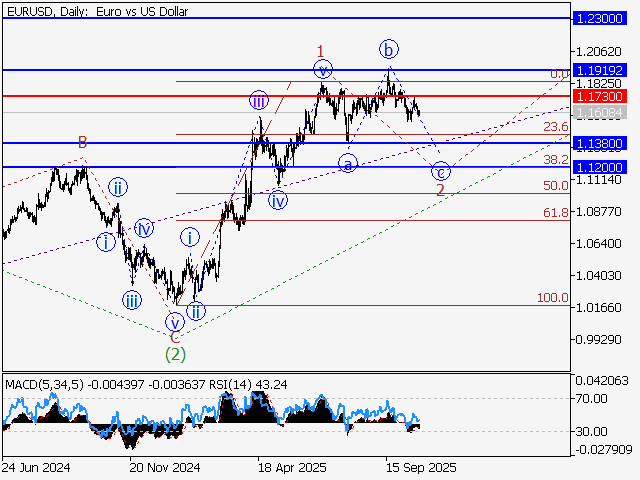Select the circled wave a label
Image resolution: width=640 pixels, height=480 pixels.
pyautogui.click(x=347, y=162)
